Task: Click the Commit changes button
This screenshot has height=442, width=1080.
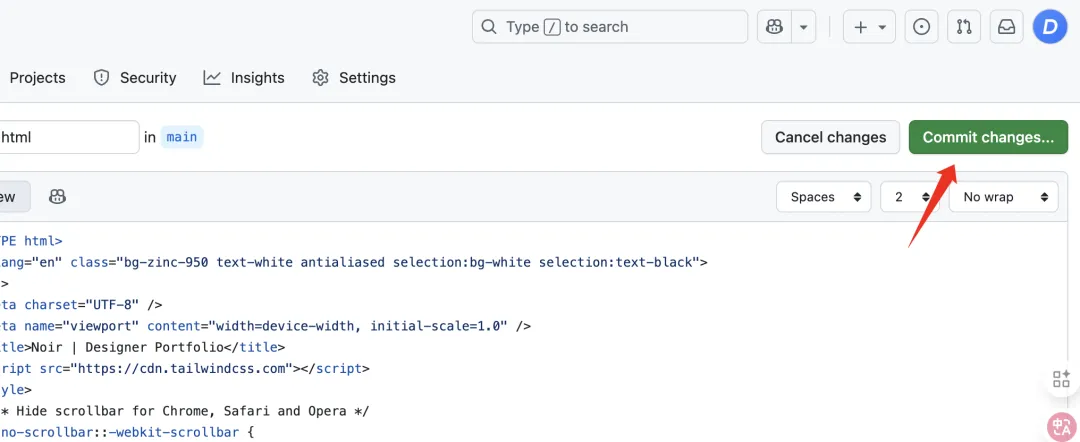Action: 987,137
